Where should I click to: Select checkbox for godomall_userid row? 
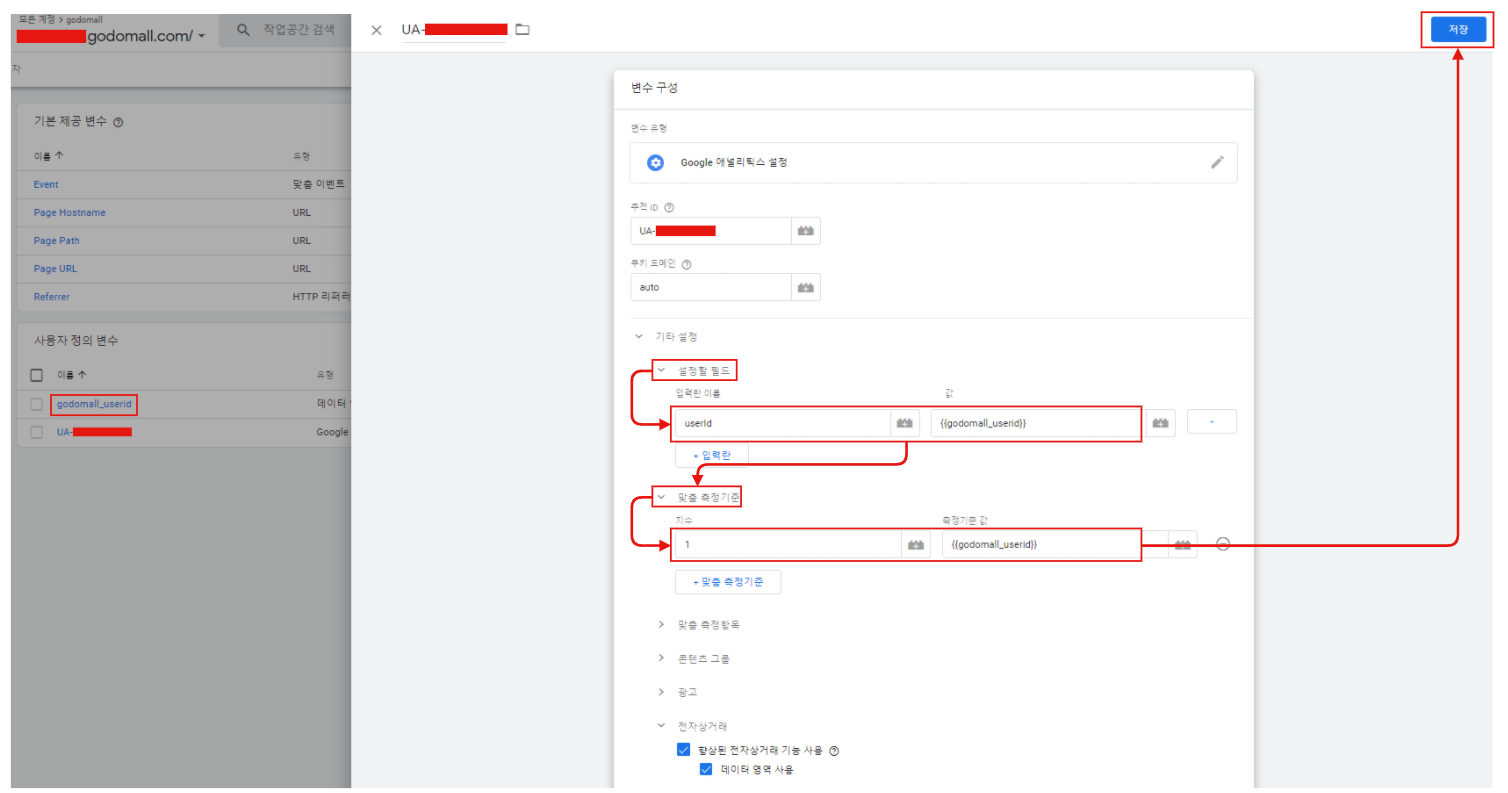37,404
